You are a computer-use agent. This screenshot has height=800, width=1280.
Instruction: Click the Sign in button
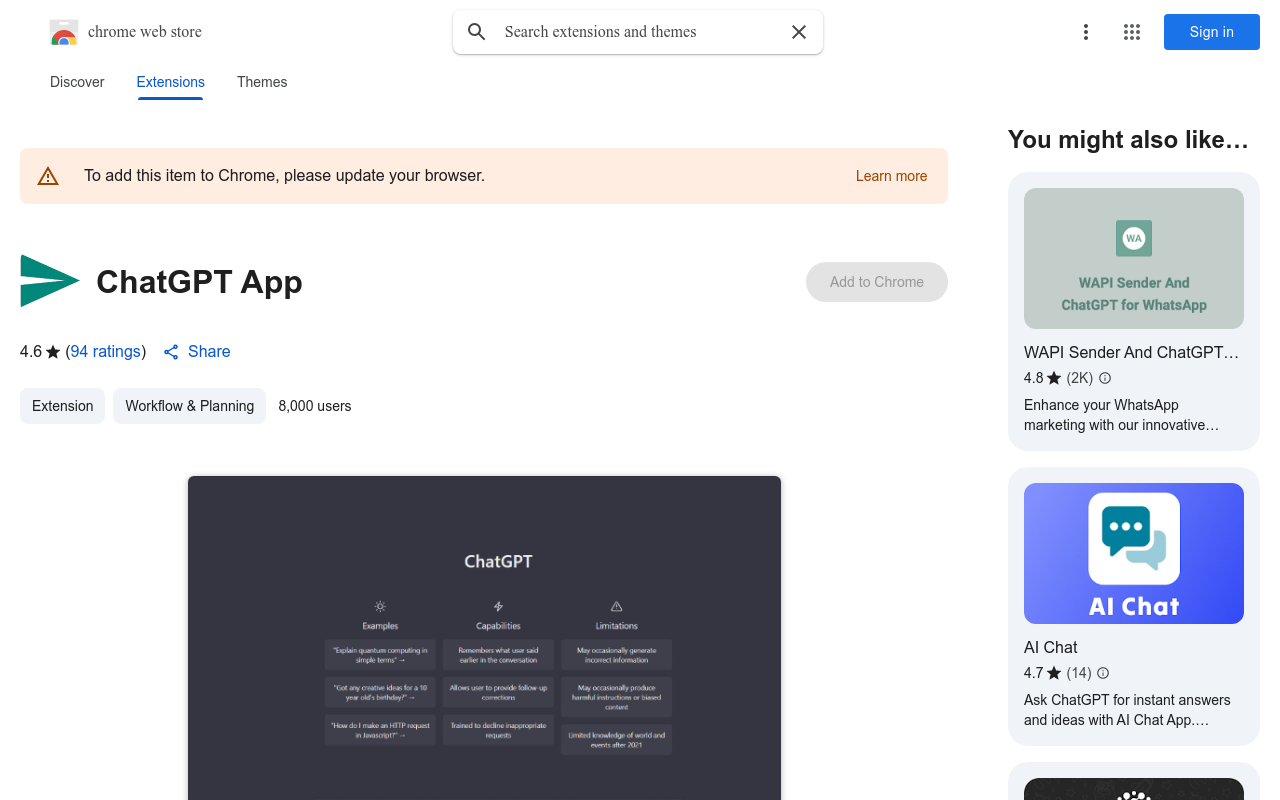click(x=1211, y=32)
